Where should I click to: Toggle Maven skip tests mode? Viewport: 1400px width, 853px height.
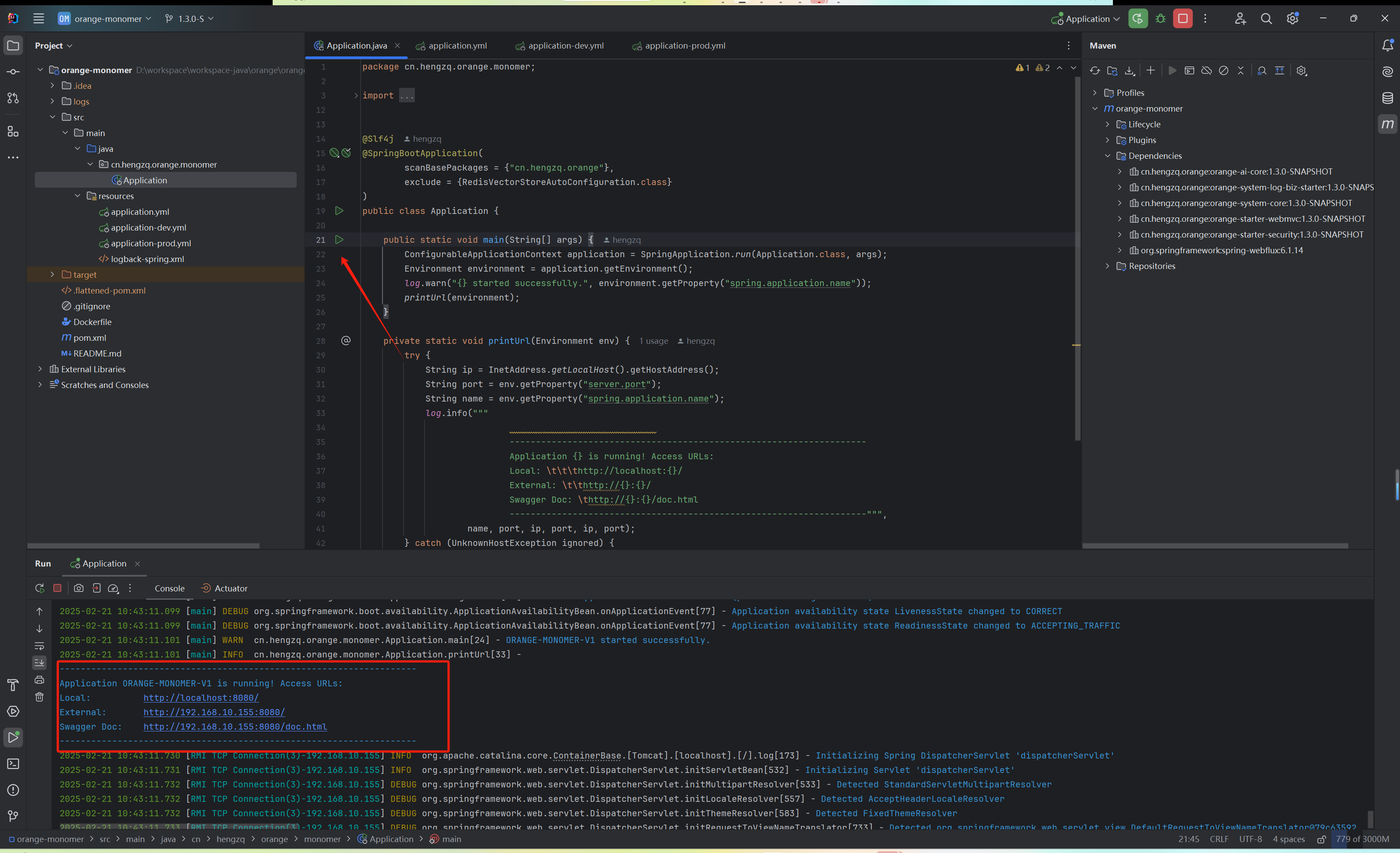pos(1224,71)
